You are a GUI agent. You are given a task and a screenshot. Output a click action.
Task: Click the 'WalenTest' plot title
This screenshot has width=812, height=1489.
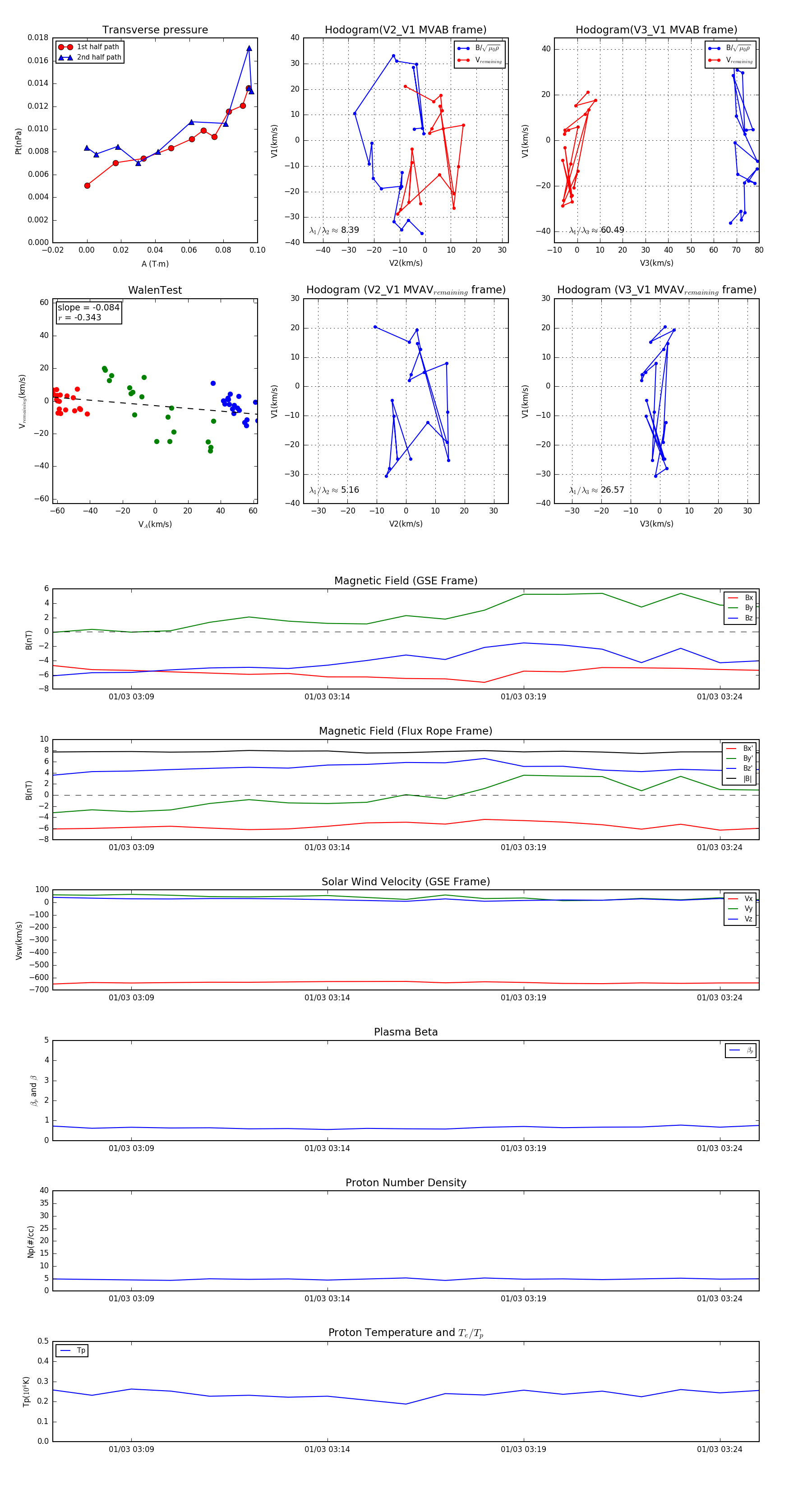tap(155, 290)
